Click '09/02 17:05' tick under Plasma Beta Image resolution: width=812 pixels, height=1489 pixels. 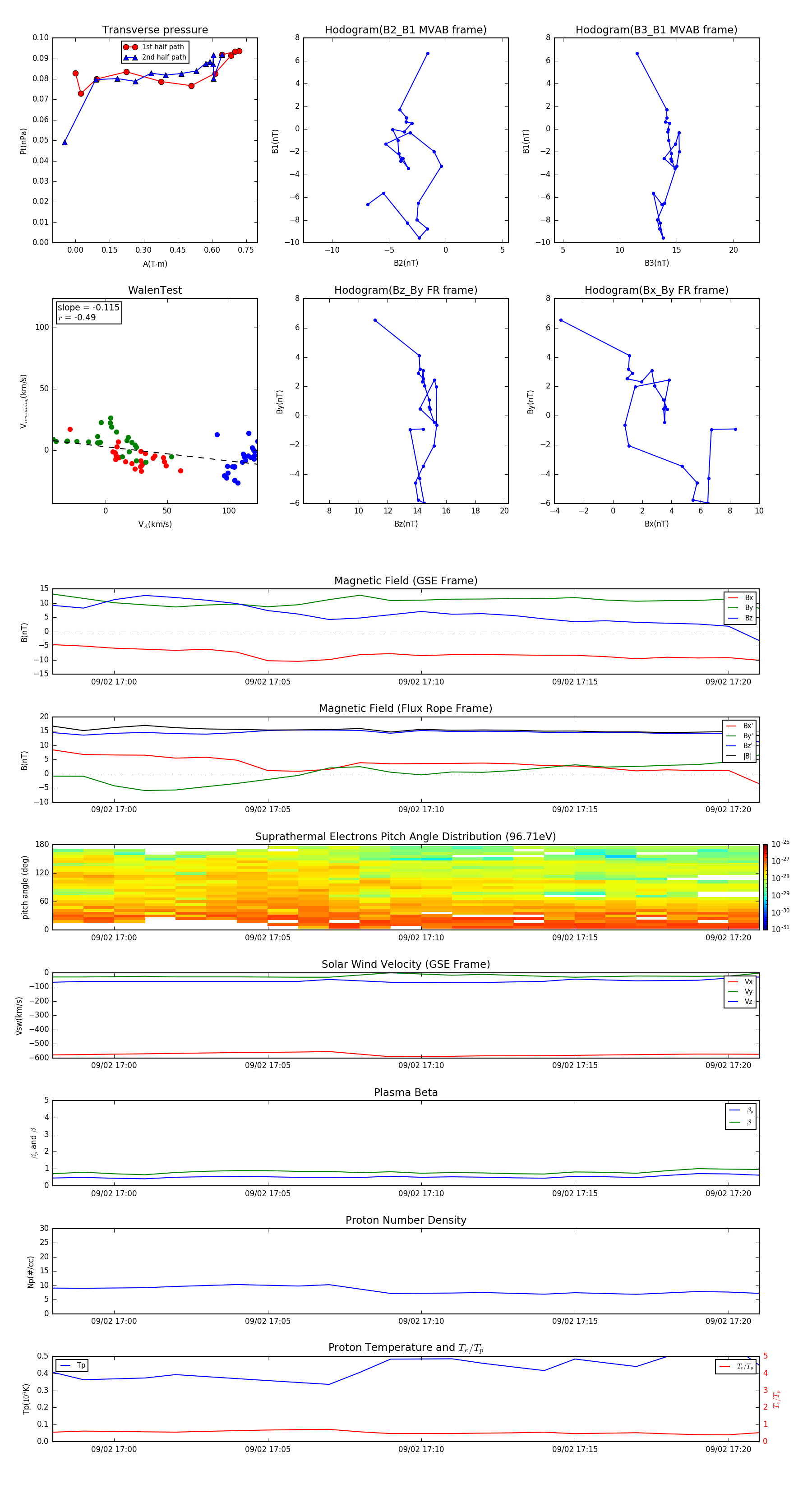(x=268, y=1193)
